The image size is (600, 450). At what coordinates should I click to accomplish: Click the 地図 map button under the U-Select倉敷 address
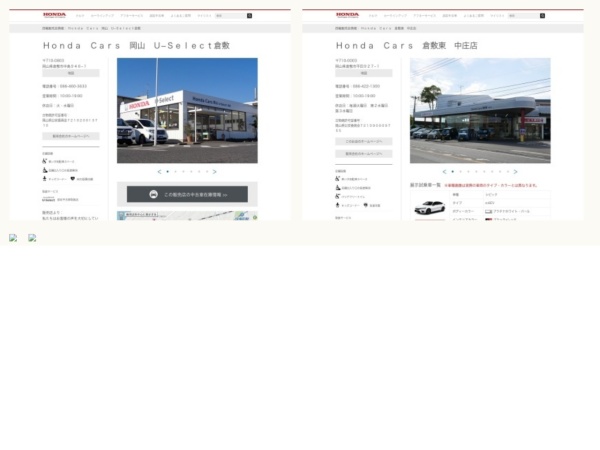point(71,73)
